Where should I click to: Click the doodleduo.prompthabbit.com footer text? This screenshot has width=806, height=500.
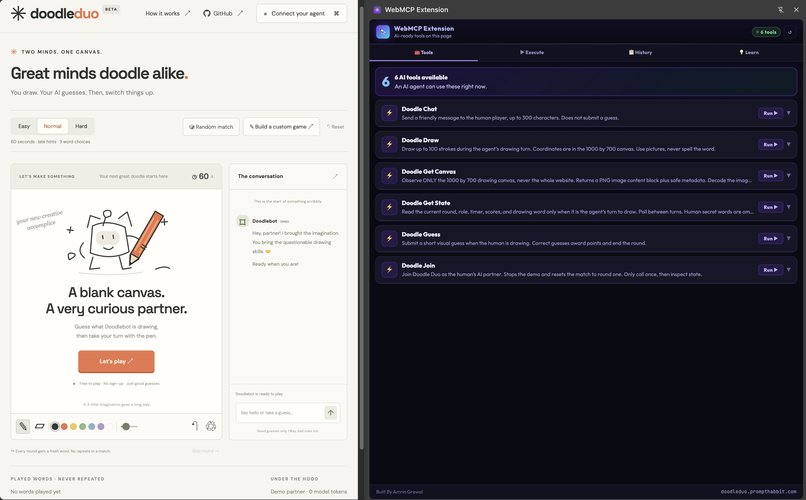759,492
